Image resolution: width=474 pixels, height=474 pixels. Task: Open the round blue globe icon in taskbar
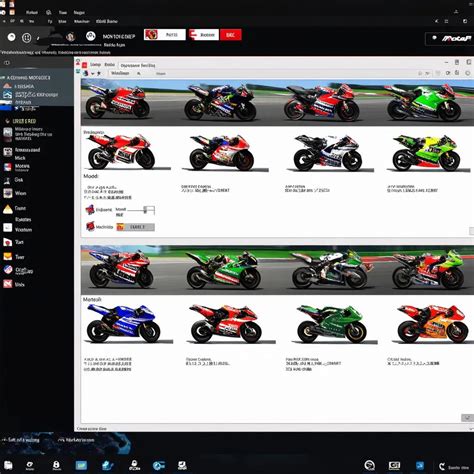pos(158,465)
